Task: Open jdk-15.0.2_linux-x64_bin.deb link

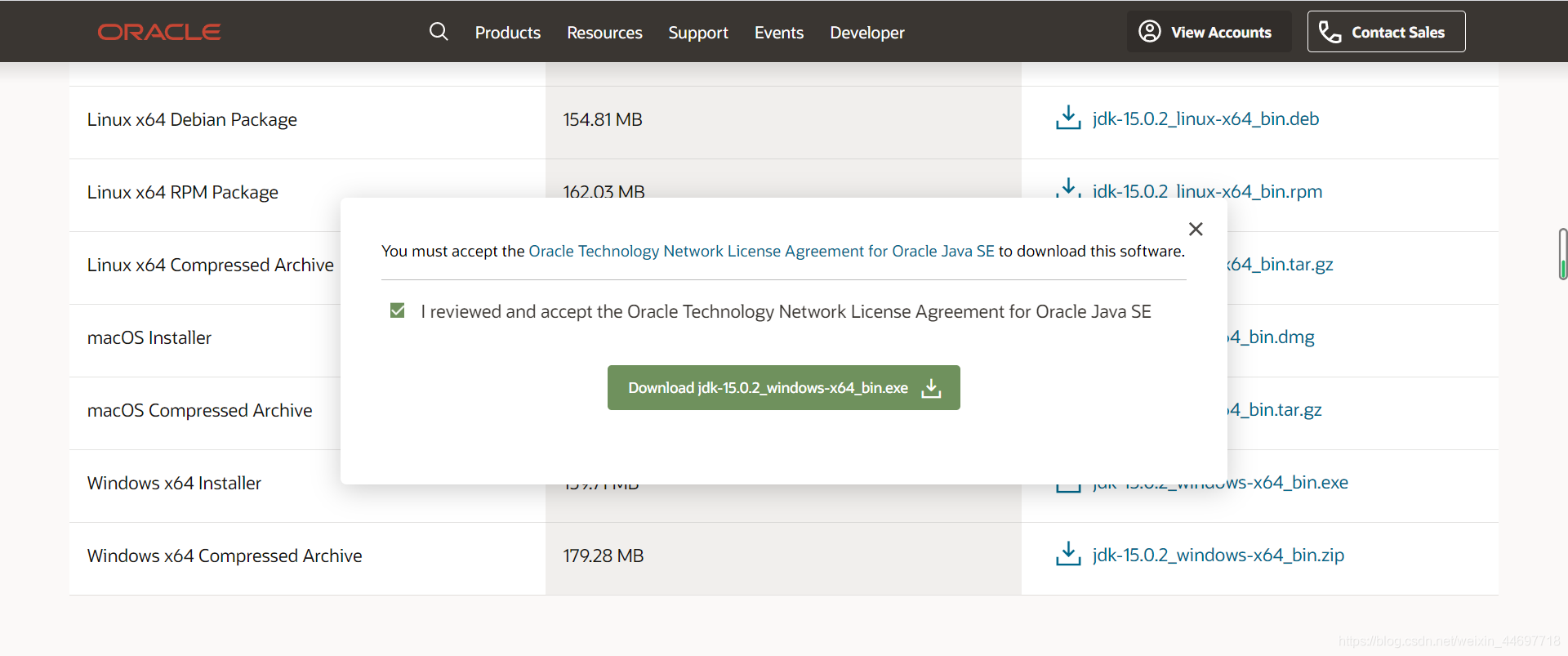Action: click(1205, 118)
